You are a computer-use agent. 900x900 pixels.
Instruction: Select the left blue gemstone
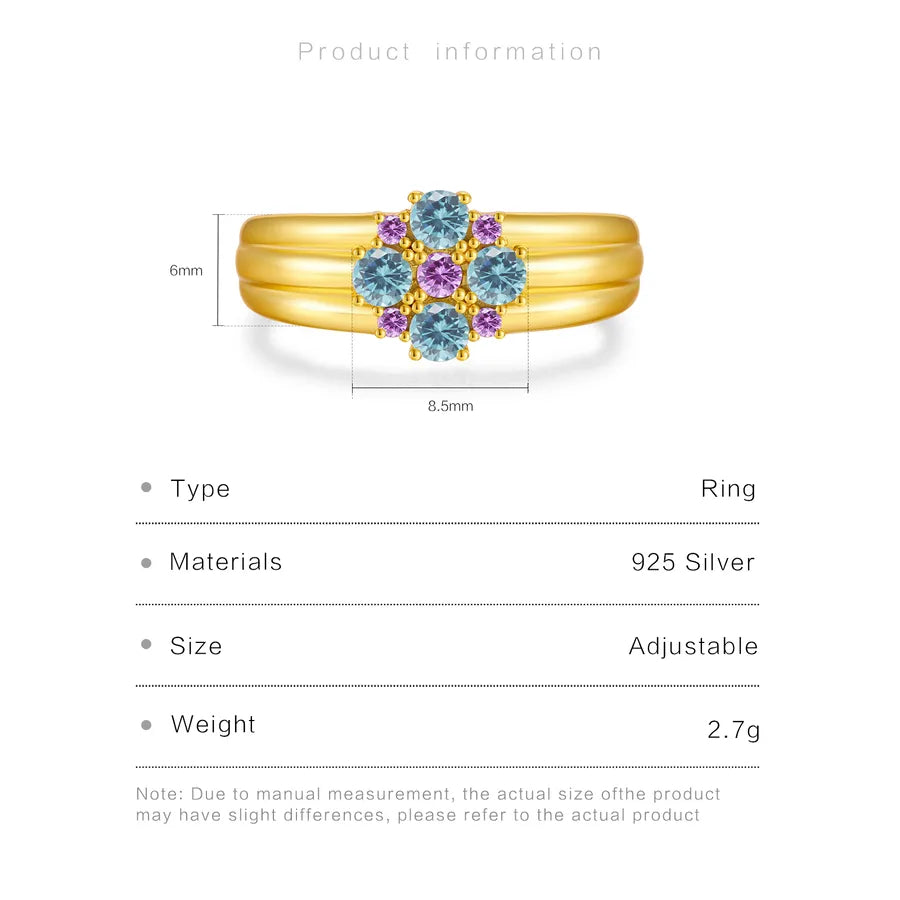[x=383, y=276]
